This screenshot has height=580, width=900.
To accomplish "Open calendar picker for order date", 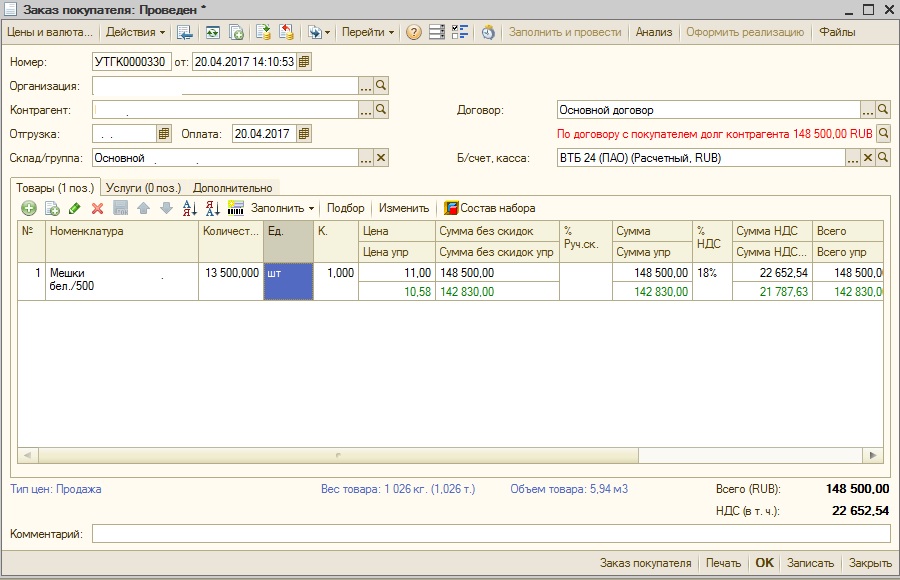I will (304, 62).
